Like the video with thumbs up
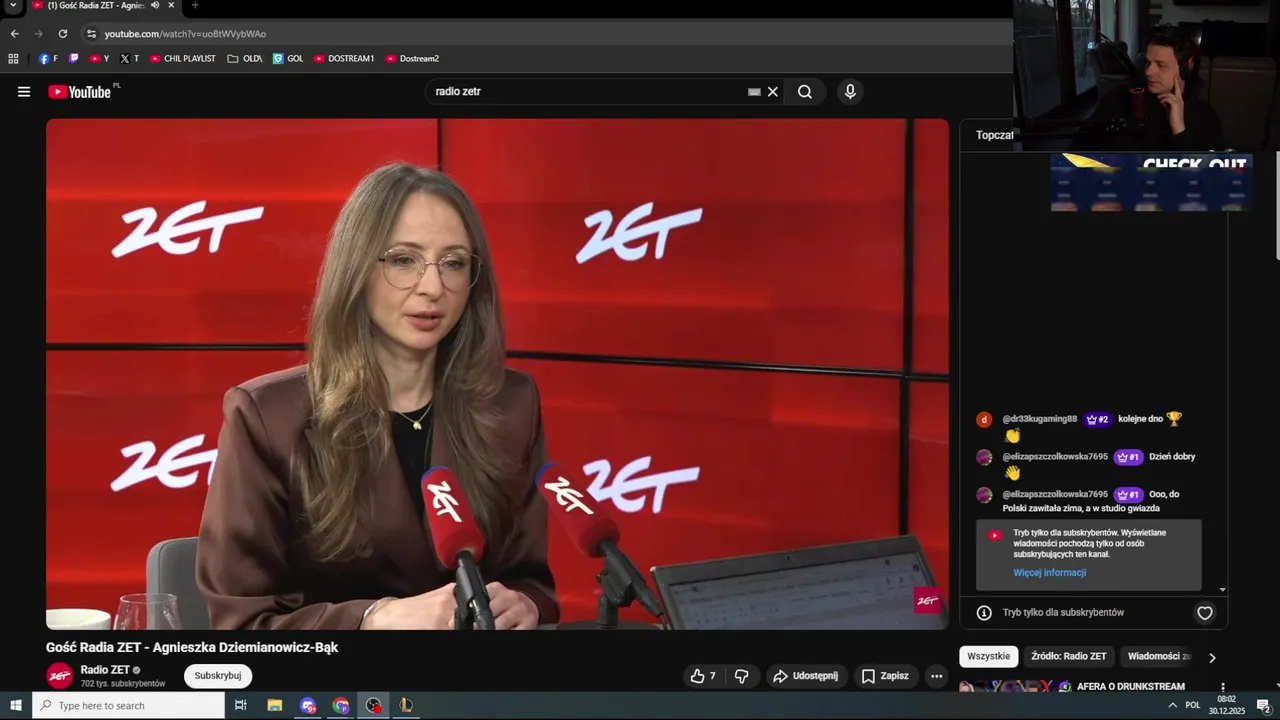 click(703, 676)
